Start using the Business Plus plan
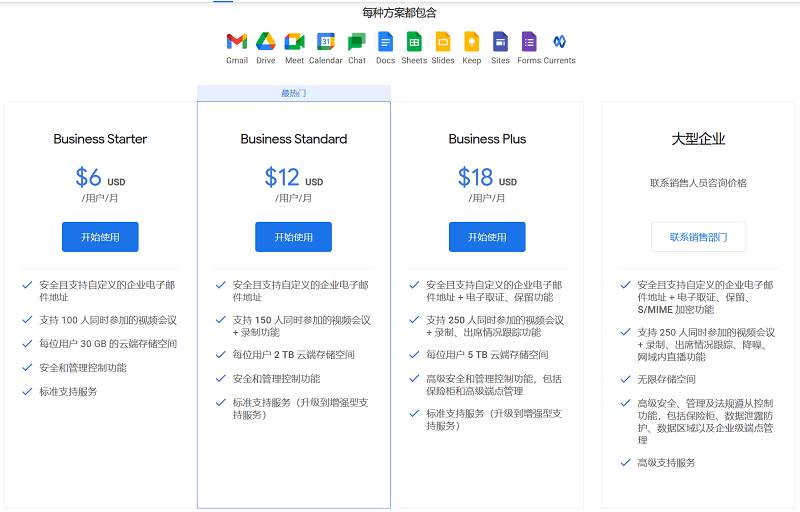The width and height of the screenshot is (800, 512). 487,237
